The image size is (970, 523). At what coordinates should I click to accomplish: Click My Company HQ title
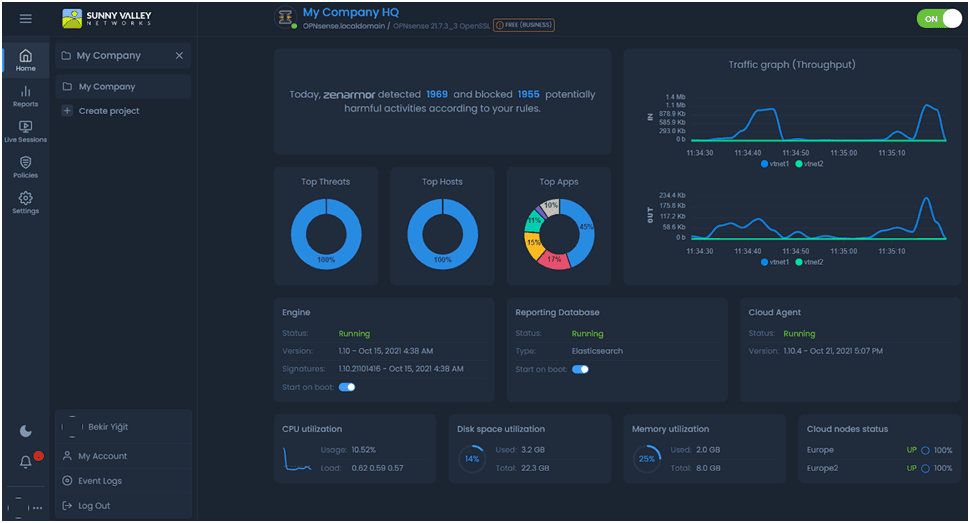coord(351,12)
